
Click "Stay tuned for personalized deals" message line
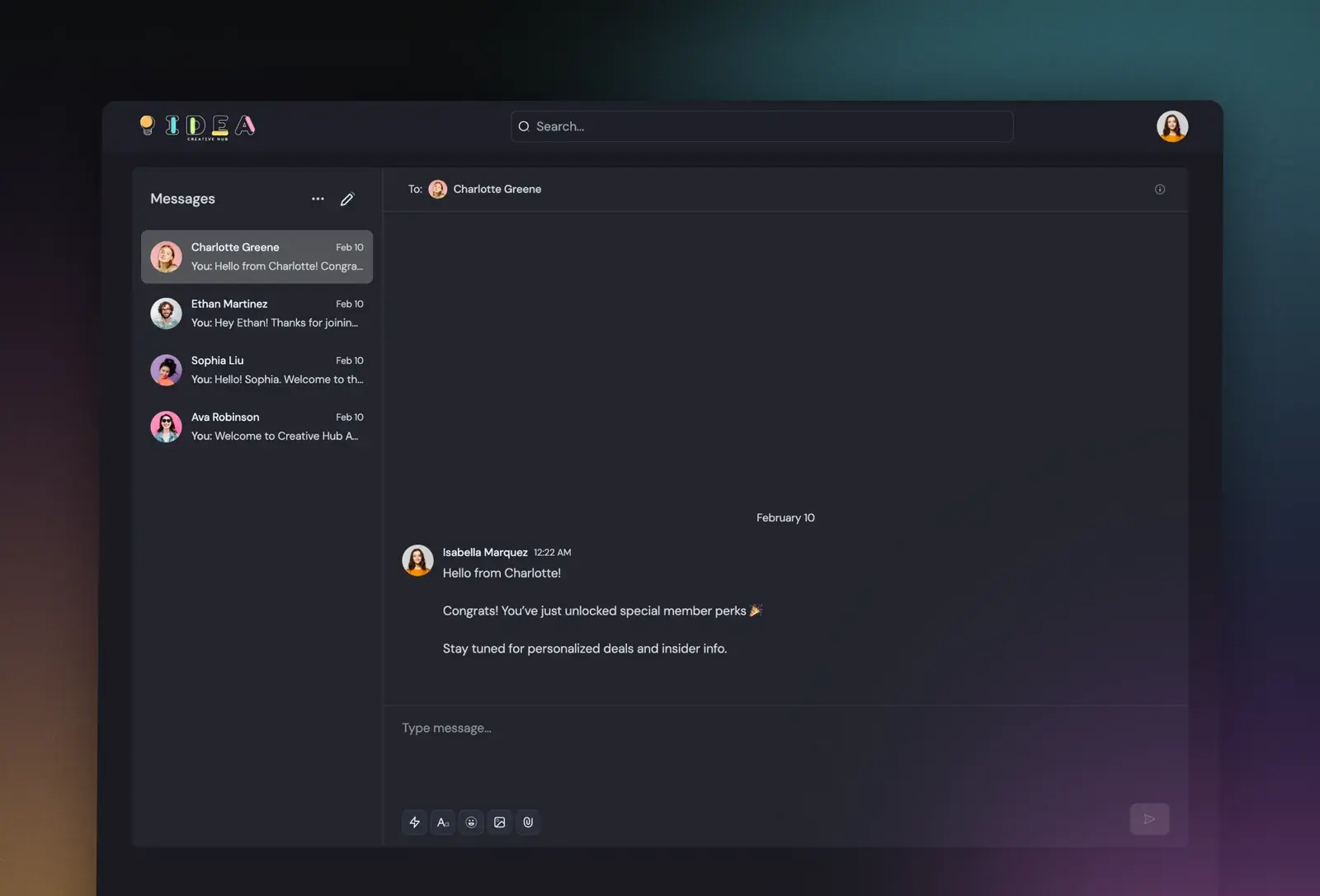click(585, 648)
